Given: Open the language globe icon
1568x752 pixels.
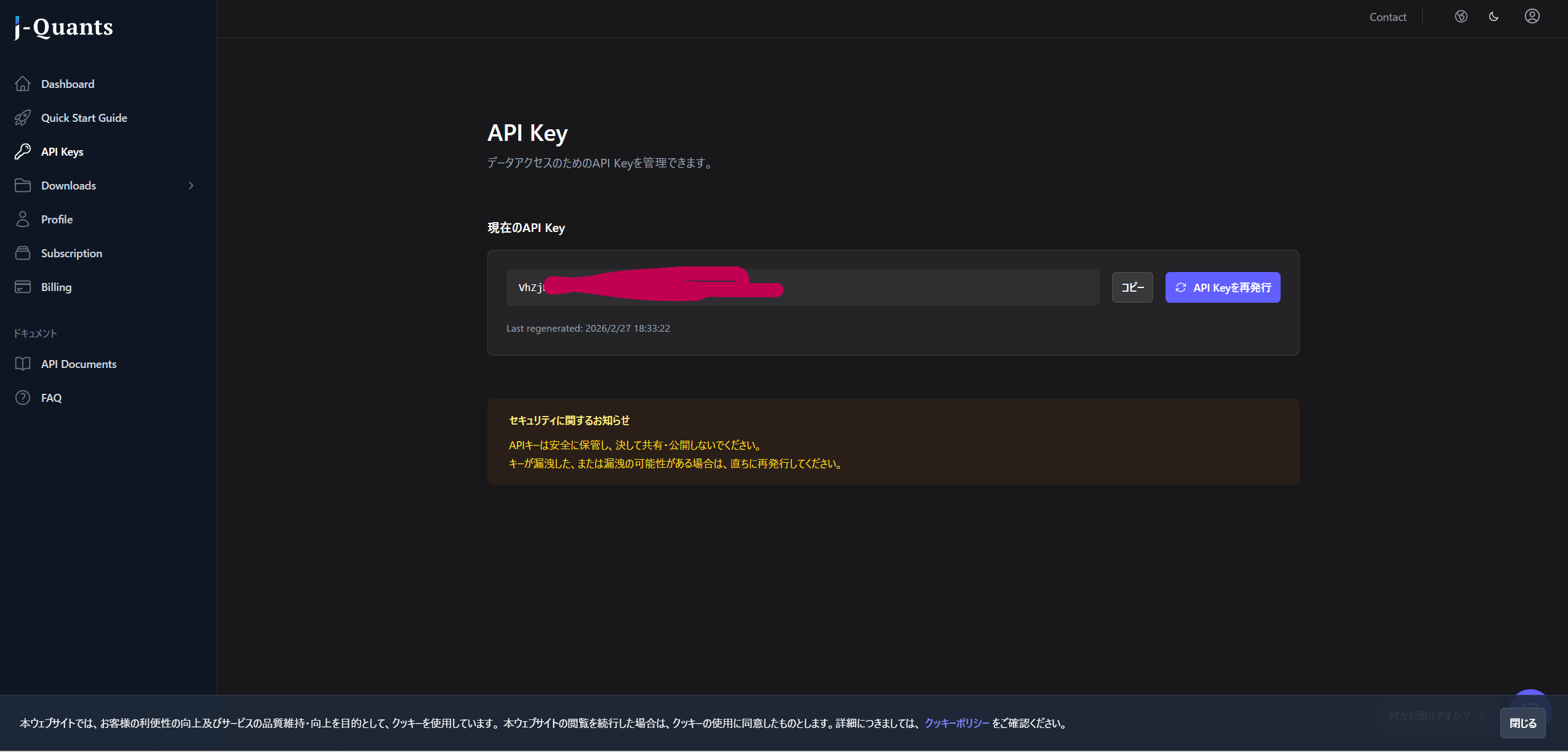Looking at the screenshot, I should pyautogui.click(x=1461, y=17).
